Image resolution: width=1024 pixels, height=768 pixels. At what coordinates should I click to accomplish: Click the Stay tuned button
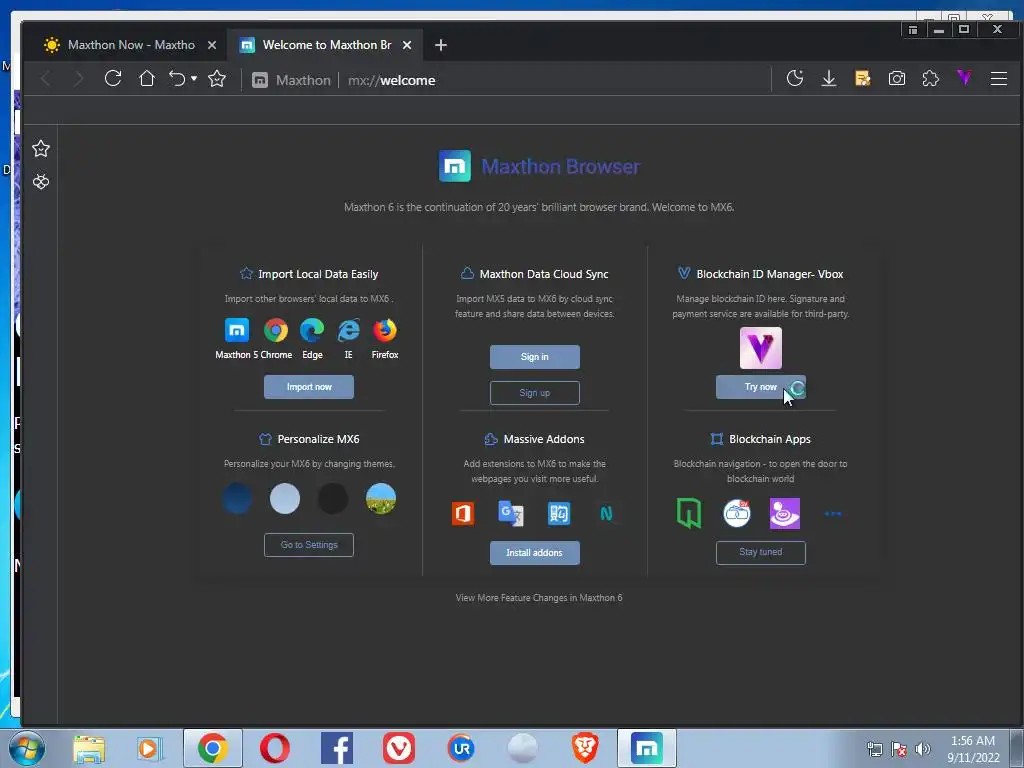[761, 552]
